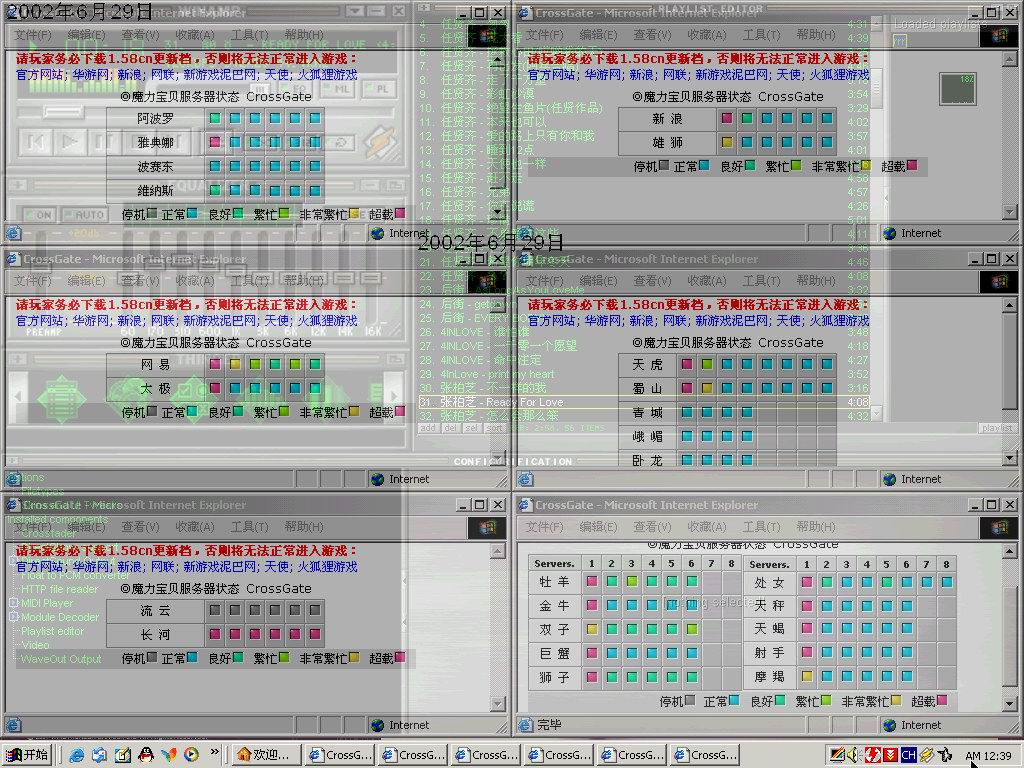
Task: Click status bar page icon in 阿波罗 window
Action: pyautogui.click(x=14, y=233)
